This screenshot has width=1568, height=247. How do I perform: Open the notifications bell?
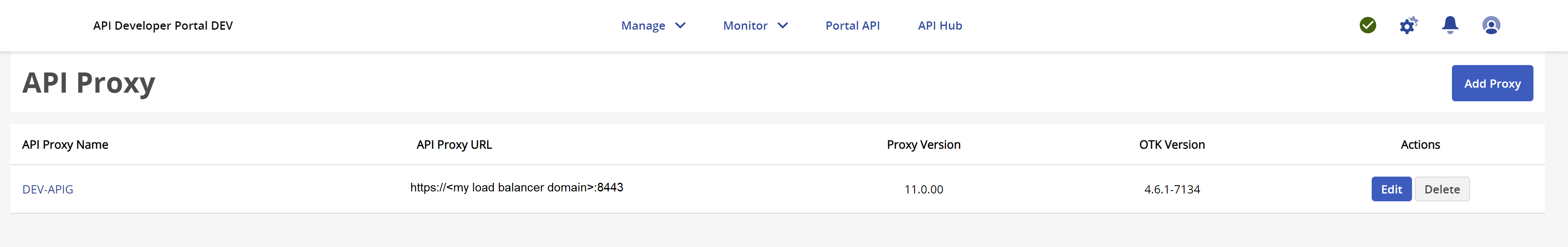[1450, 25]
